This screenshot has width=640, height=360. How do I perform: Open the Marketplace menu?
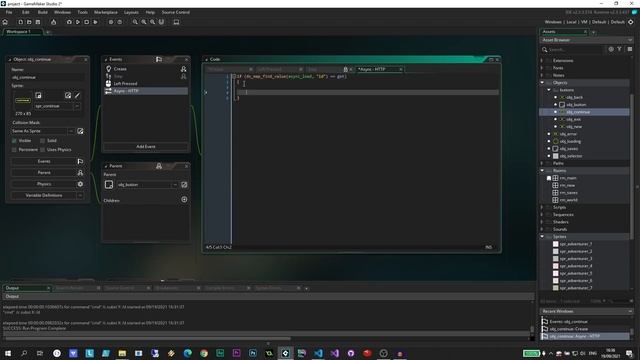(106, 12)
